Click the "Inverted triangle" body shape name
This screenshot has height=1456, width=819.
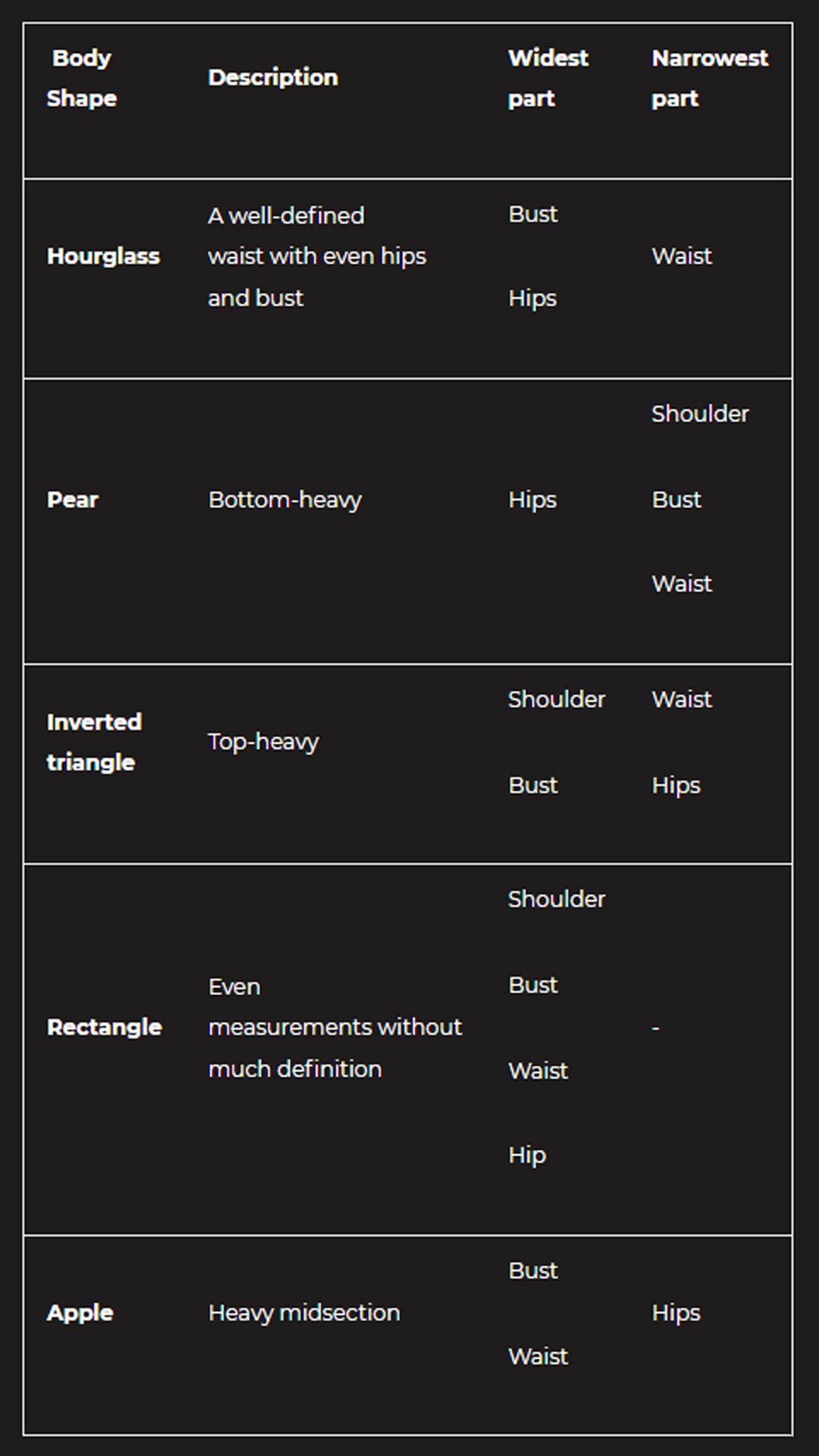(x=94, y=742)
